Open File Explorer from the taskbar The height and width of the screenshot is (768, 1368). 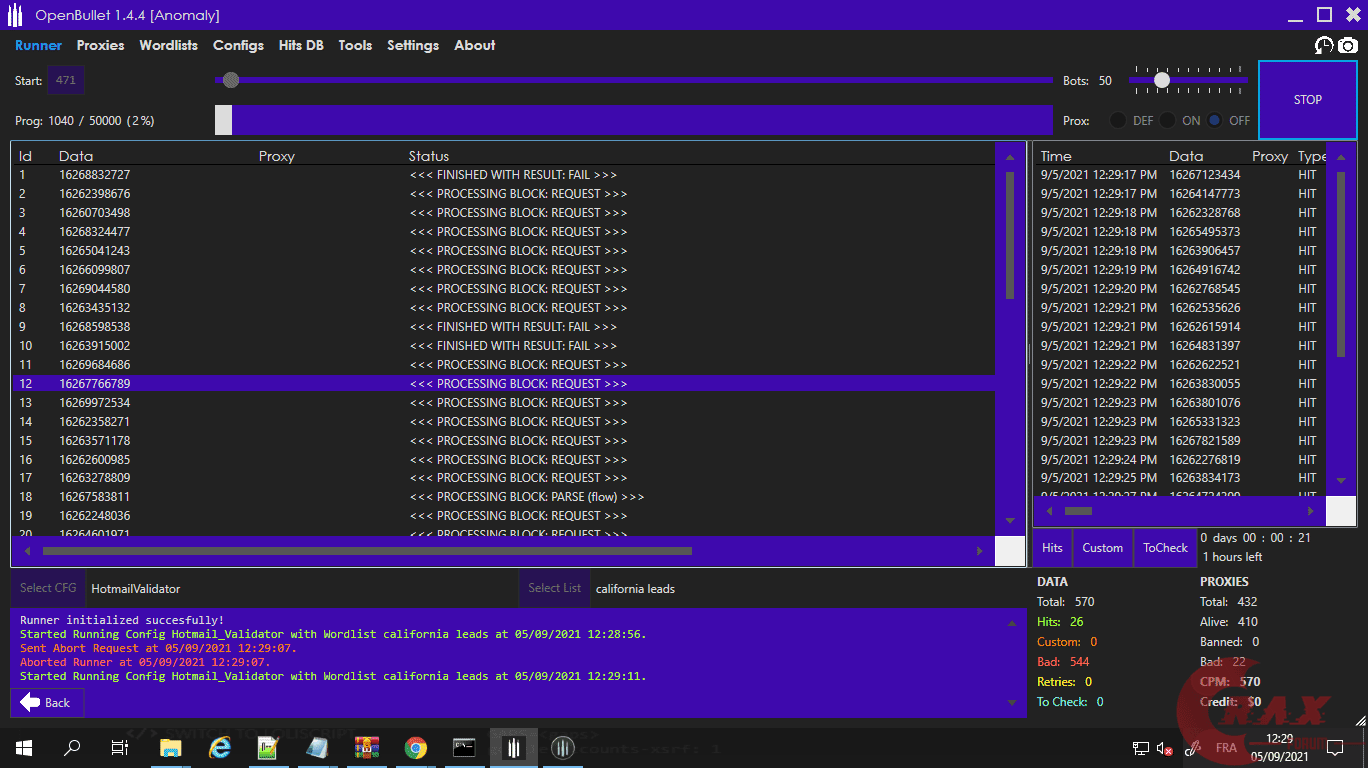(x=171, y=747)
